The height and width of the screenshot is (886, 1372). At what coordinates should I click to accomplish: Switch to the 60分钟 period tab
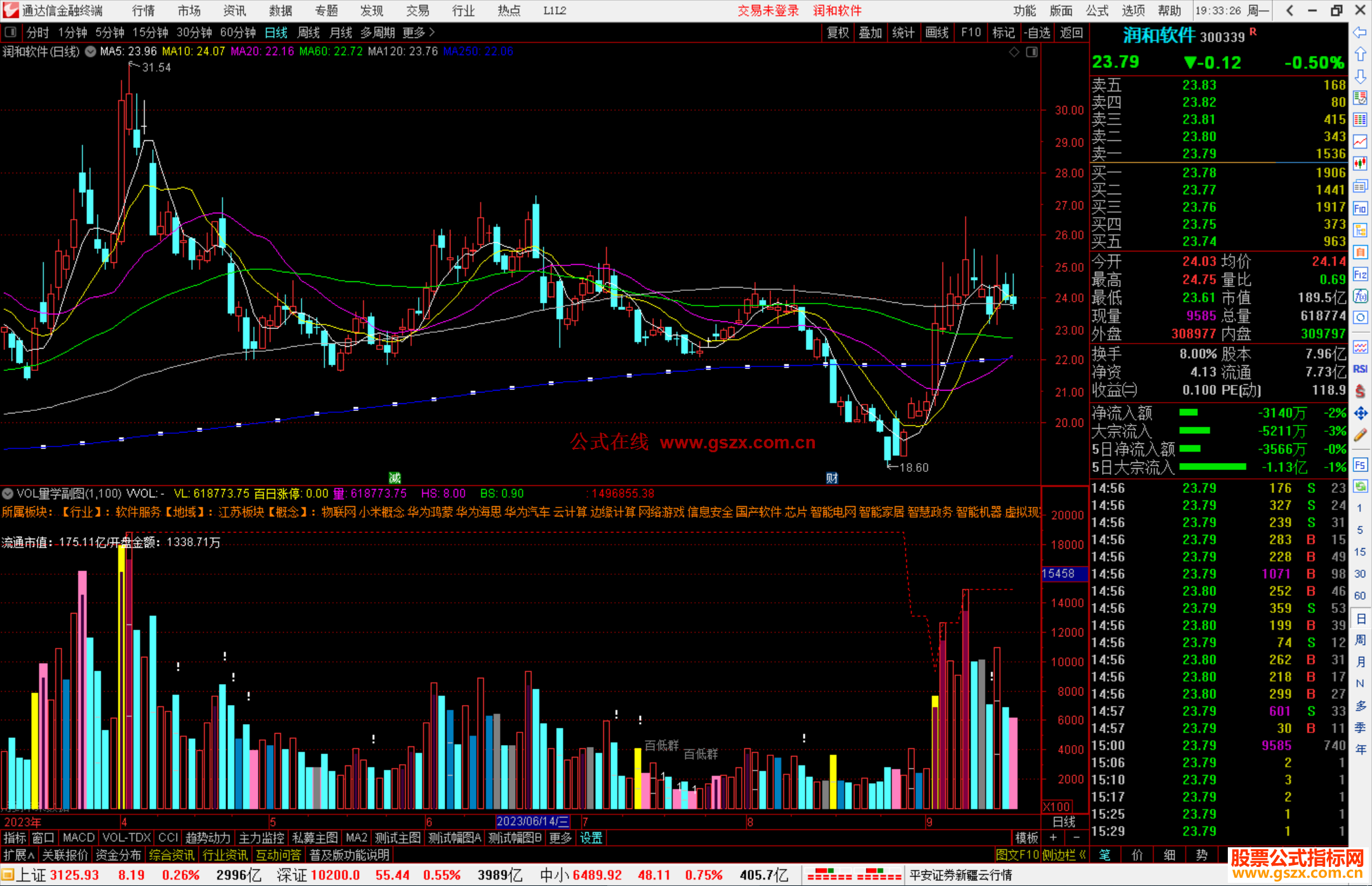[238, 32]
